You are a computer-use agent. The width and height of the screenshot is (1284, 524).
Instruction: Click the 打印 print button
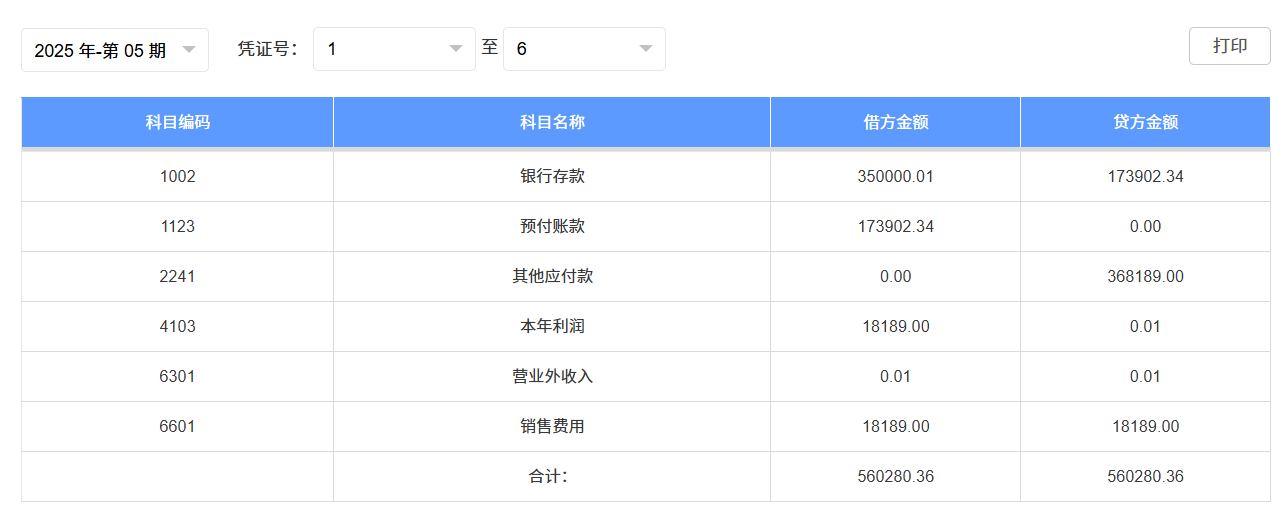tap(1230, 46)
